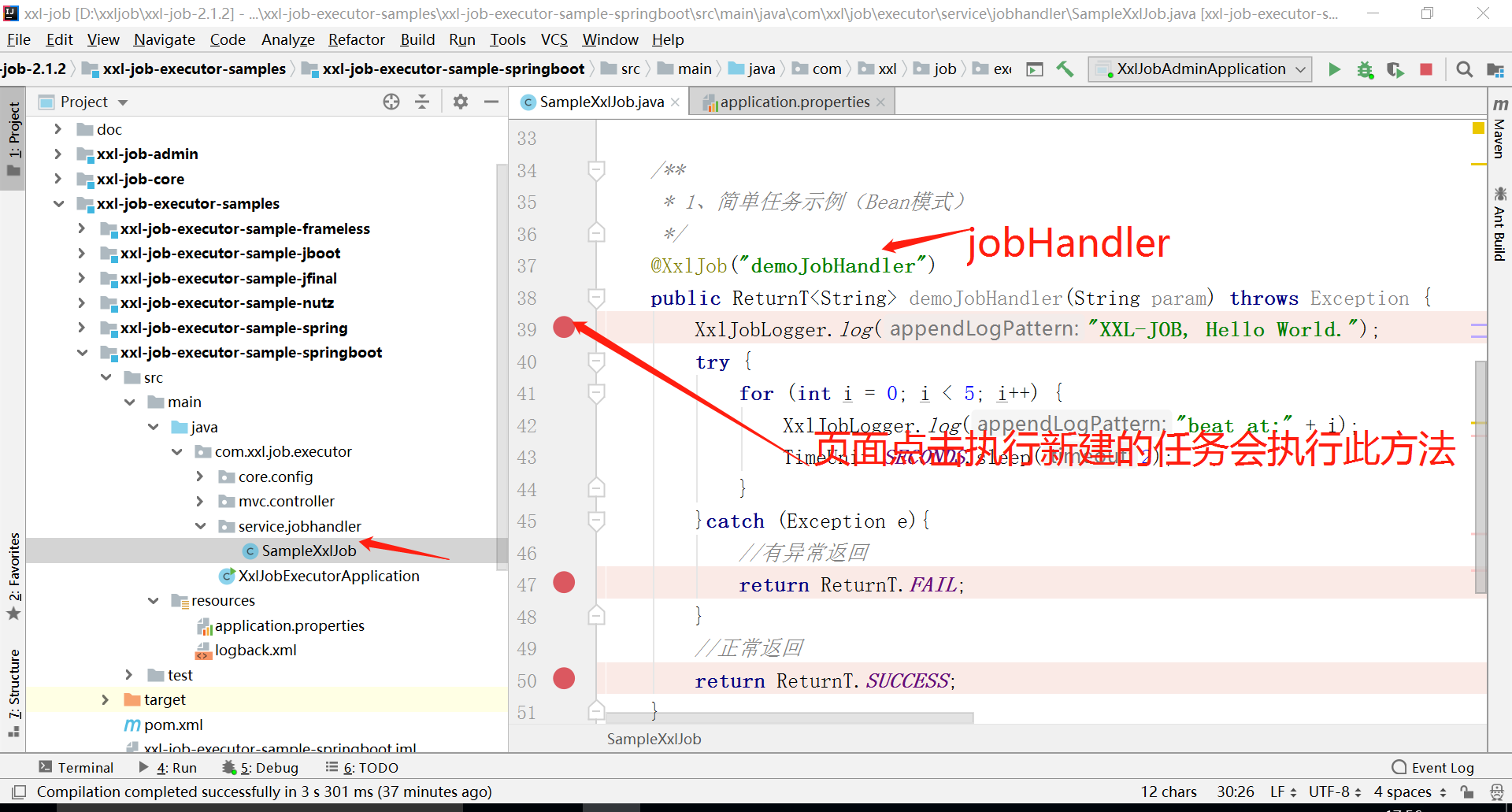This screenshot has width=1512, height=812.
Task: Click the yellow inspection indicator atop editor
Action: point(1478,128)
